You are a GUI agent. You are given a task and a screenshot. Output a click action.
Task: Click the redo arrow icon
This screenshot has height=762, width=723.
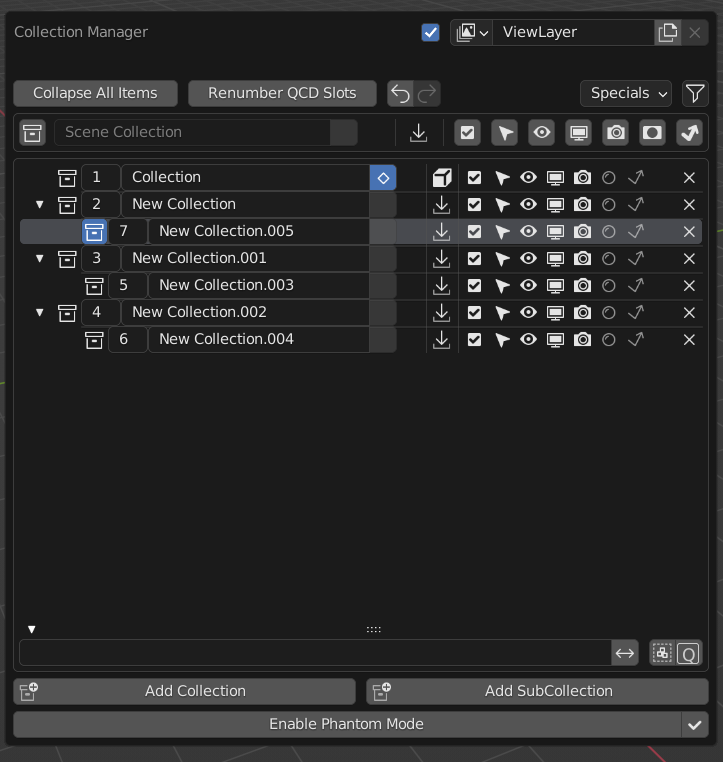tap(427, 93)
